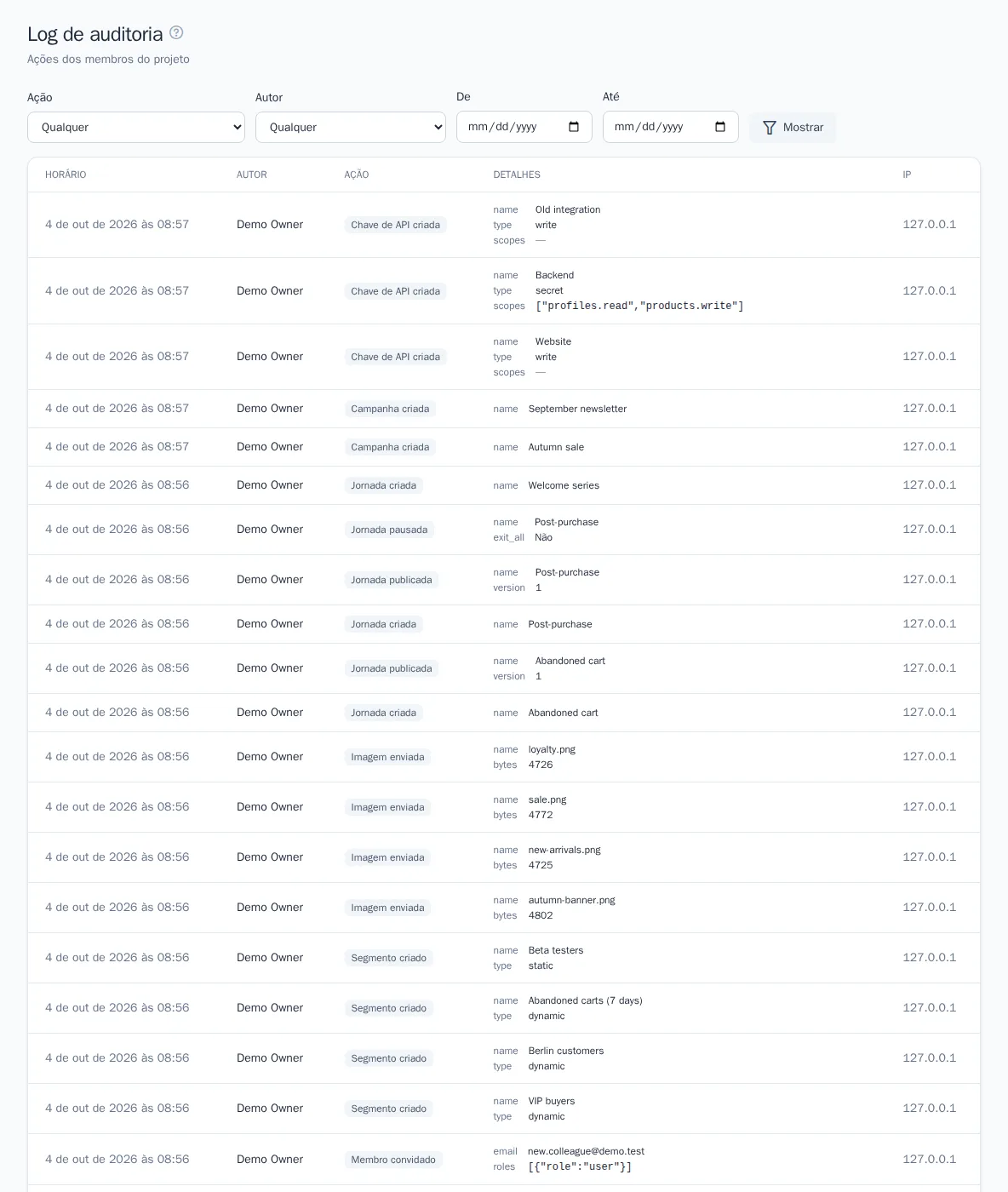Click the autumn-banner.png file name
1008x1192 pixels.
(x=571, y=900)
